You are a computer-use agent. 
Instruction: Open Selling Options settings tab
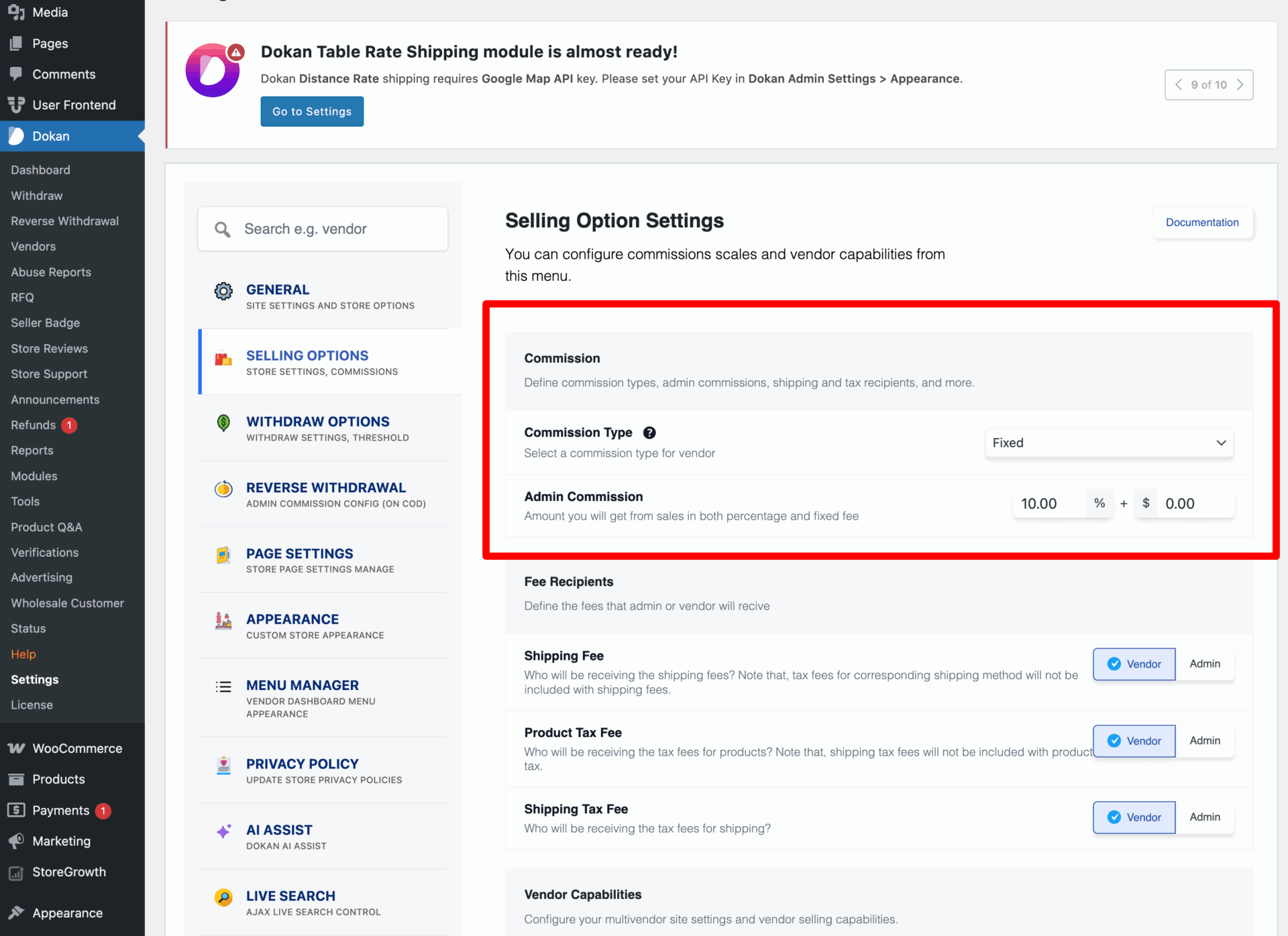(330, 362)
